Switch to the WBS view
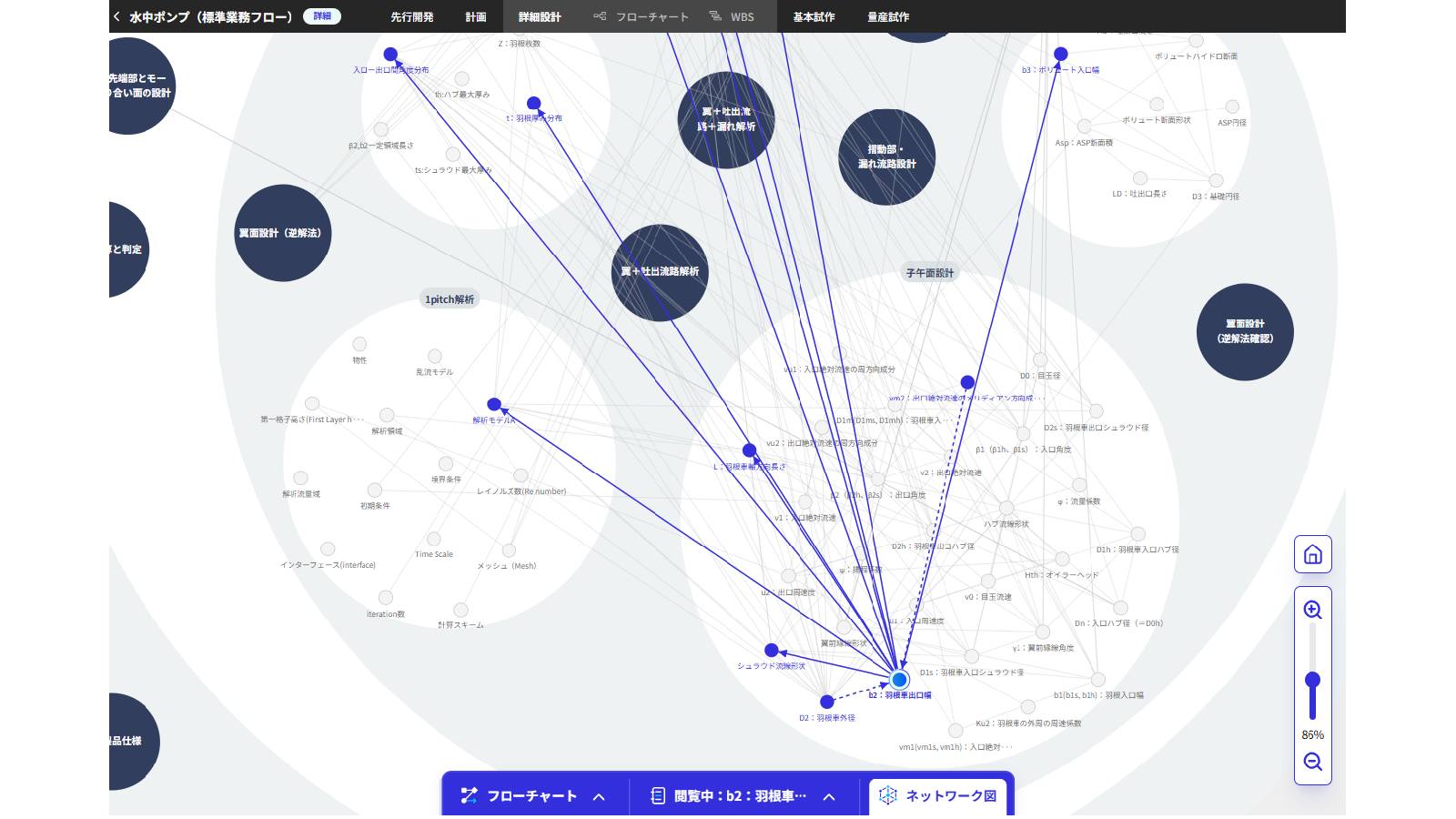The image size is (1456, 819). click(x=732, y=16)
